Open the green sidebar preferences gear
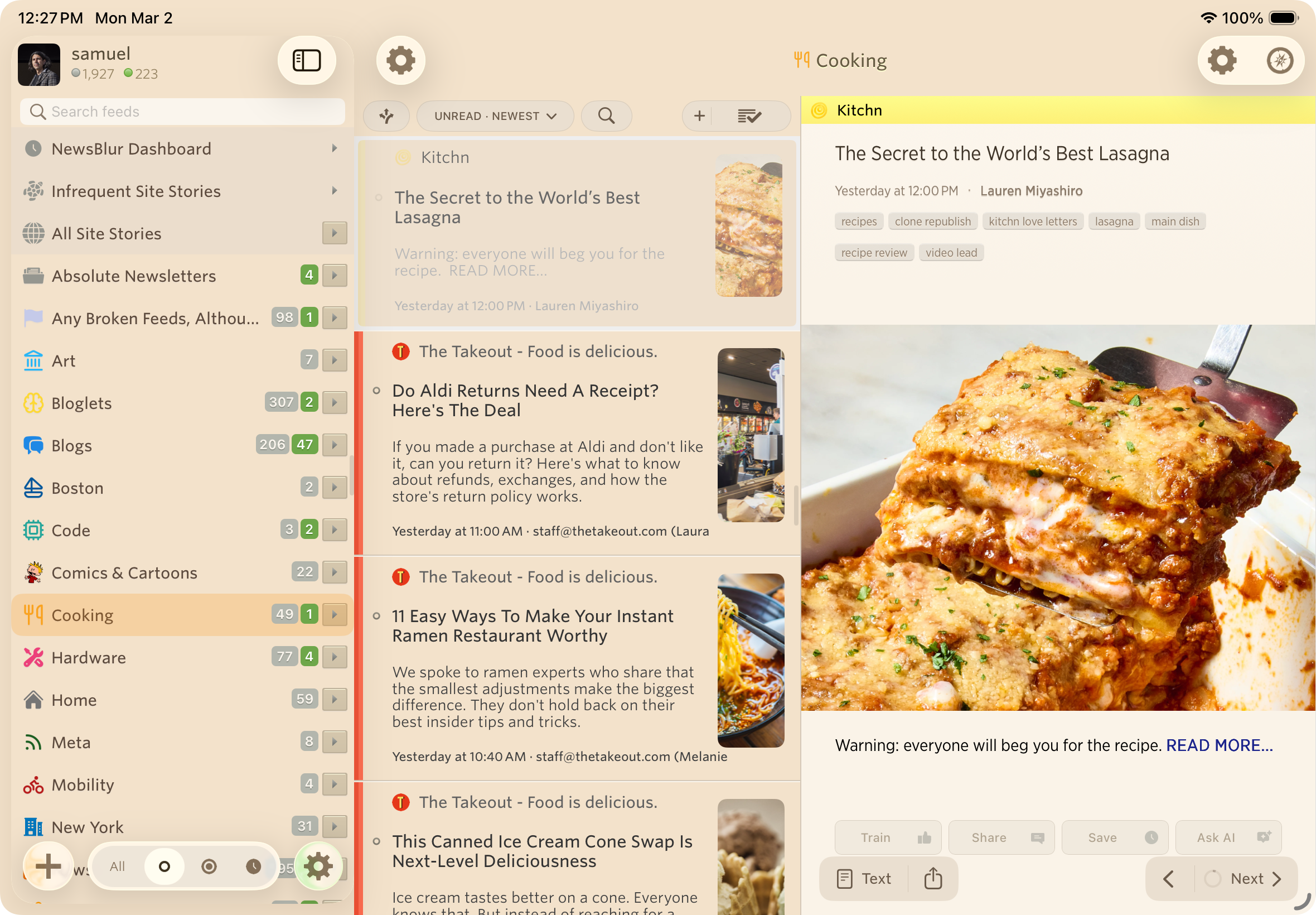The width and height of the screenshot is (1316, 915). point(318,866)
